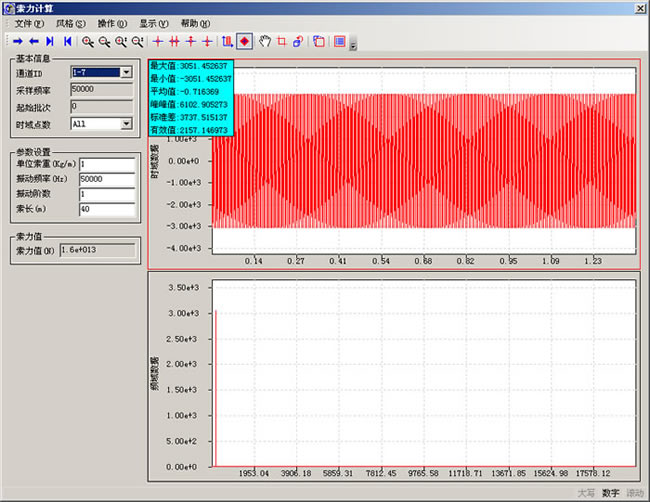Click the blue right arrow icon

pyautogui.click(x=18, y=41)
